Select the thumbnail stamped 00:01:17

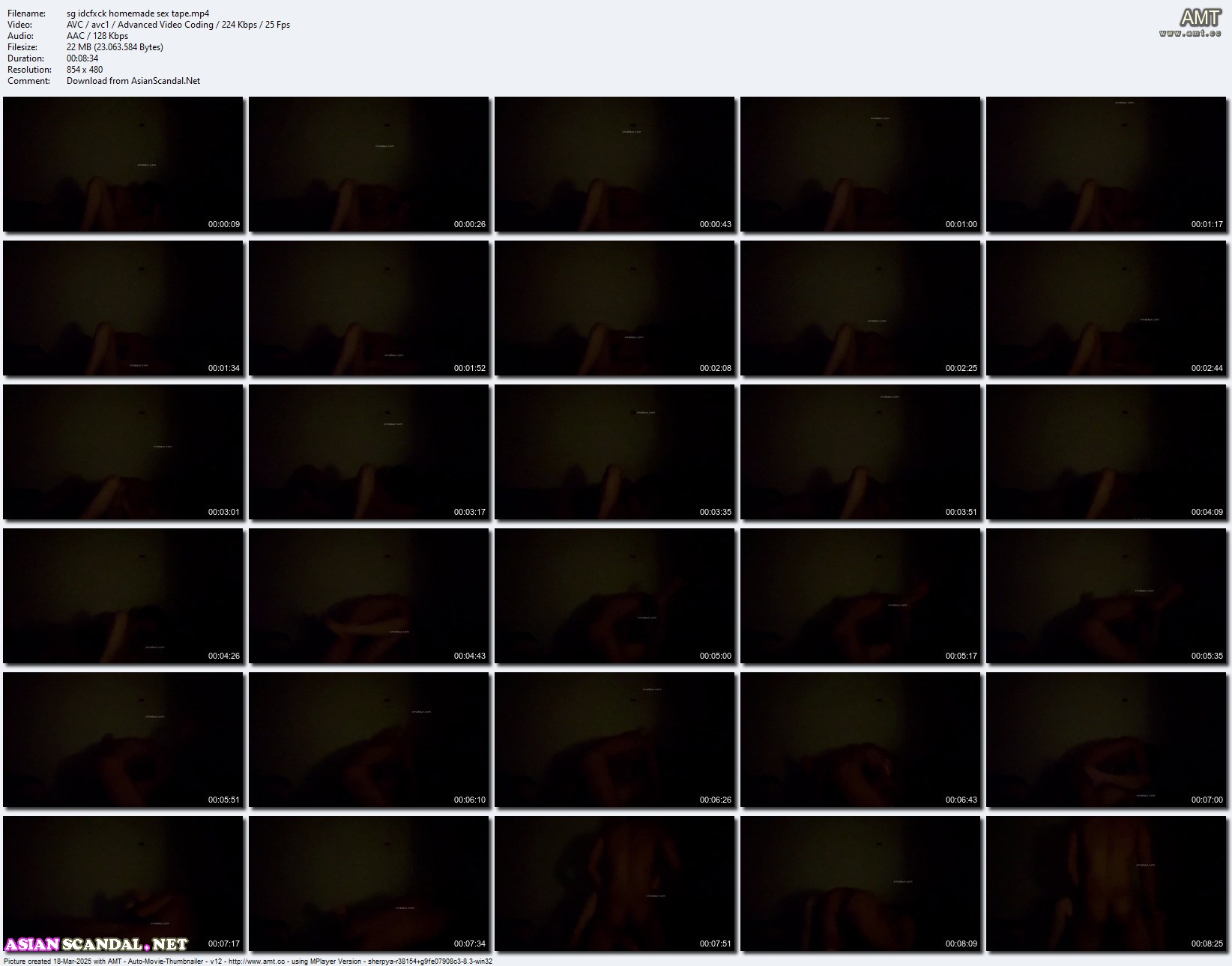pos(1106,163)
